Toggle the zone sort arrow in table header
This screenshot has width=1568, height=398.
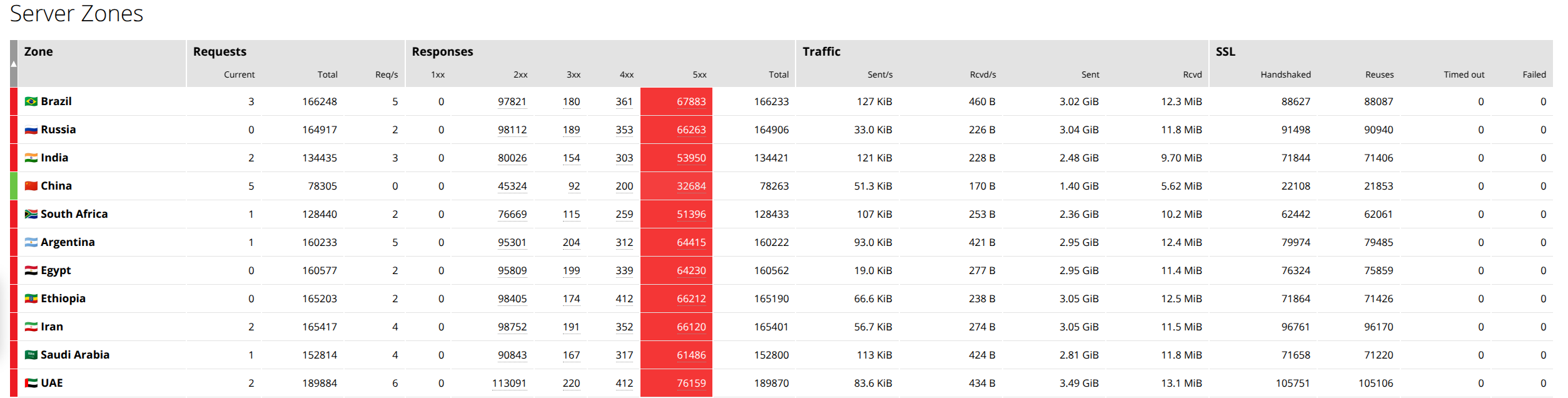coord(14,64)
